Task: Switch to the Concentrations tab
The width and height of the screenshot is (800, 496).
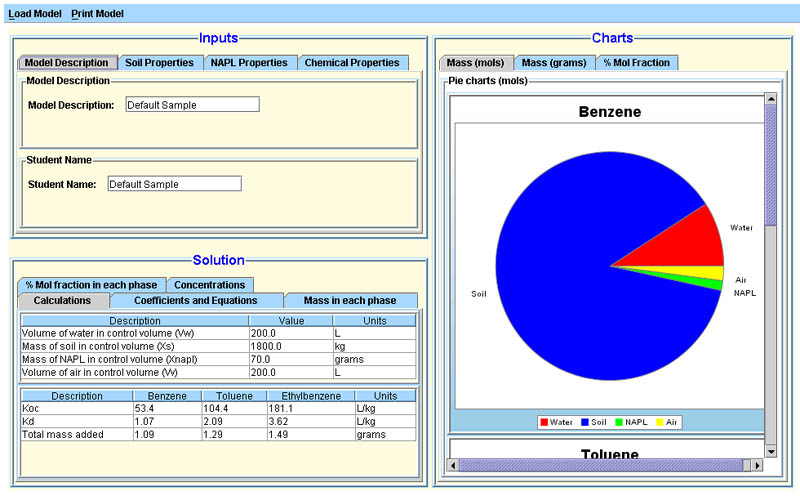Action: [x=209, y=285]
